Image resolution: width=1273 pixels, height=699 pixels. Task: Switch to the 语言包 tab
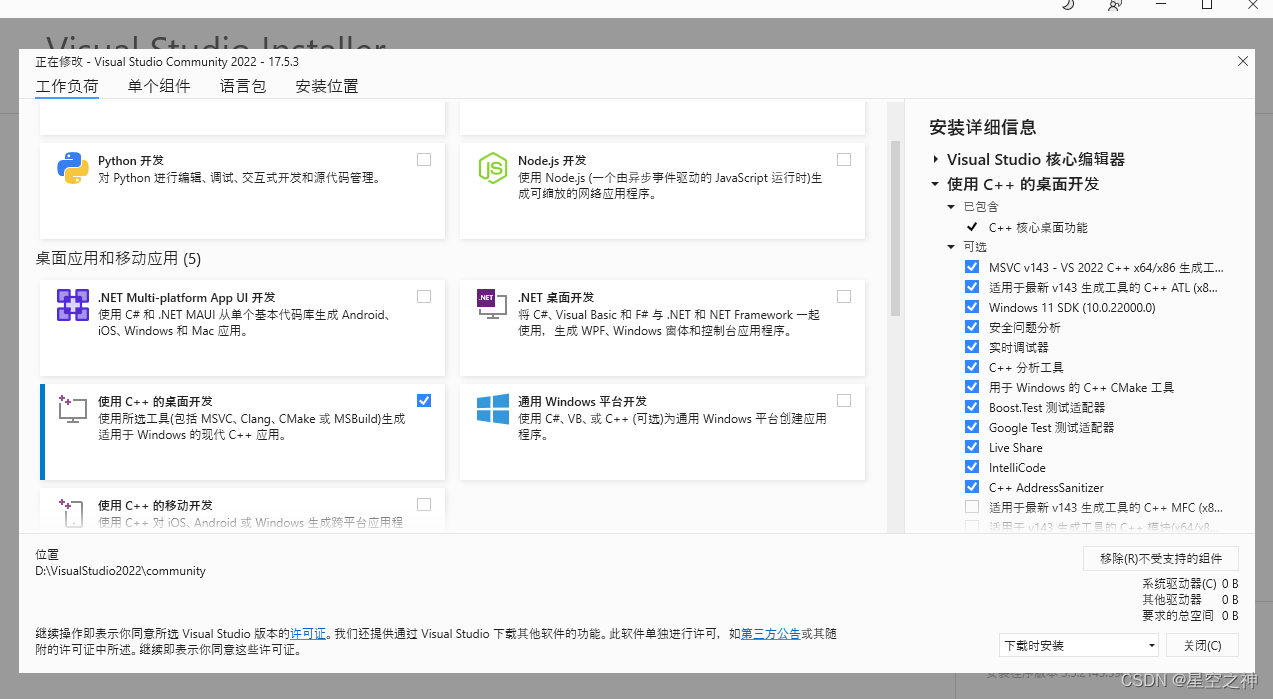243,86
